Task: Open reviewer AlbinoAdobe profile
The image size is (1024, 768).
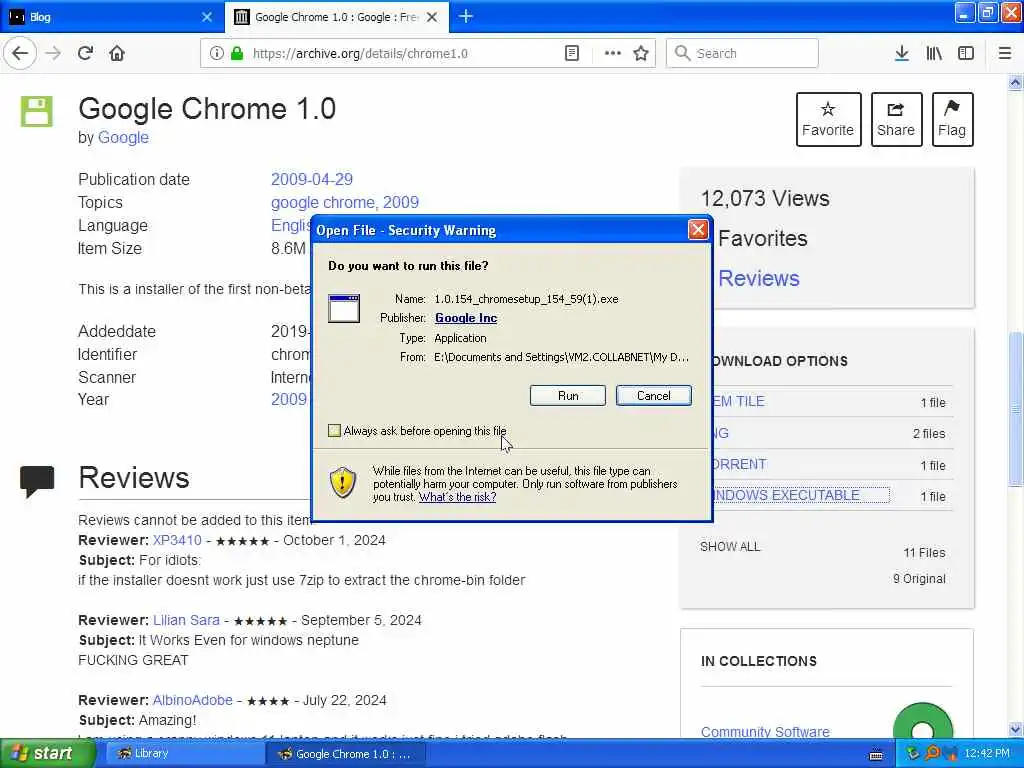Action: pos(193,700)
